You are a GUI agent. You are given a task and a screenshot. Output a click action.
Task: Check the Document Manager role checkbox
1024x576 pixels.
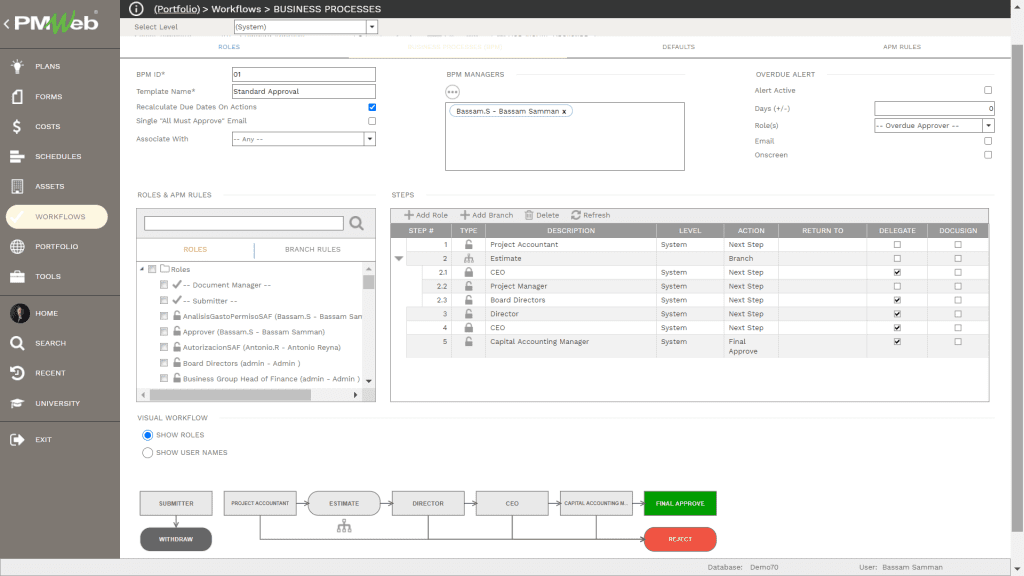tap(164, 285)
